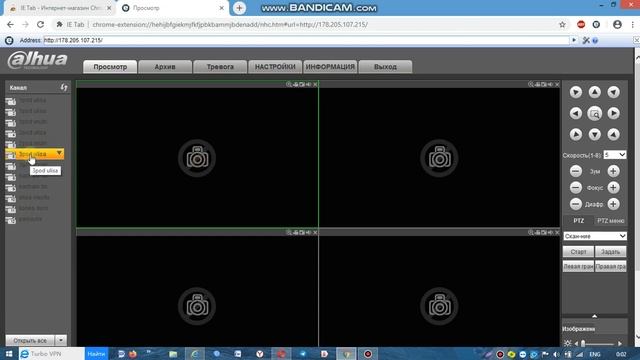Image resolution: width=640 pixels, height=360 pixels.
Task: Go to the НАСТРОЙКИ tab
Action: 275,67
